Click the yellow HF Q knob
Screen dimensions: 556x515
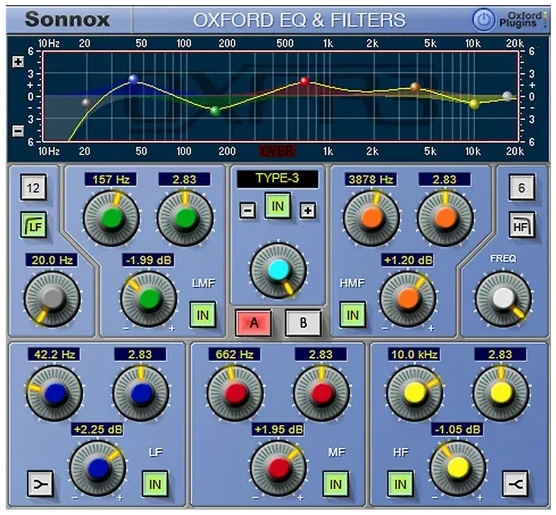[x=501, y=393]
